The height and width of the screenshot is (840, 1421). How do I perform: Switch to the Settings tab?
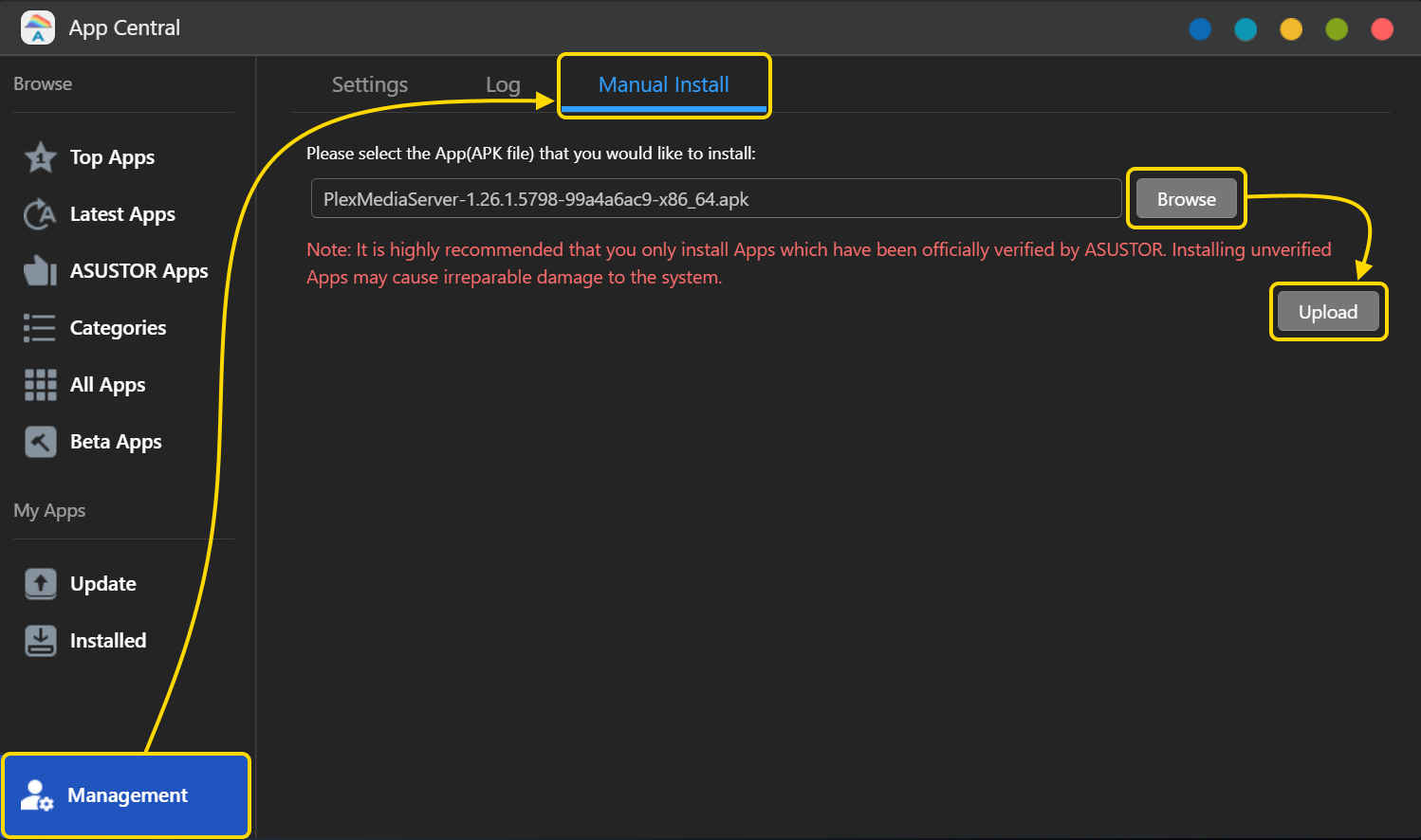click(370, 84)
